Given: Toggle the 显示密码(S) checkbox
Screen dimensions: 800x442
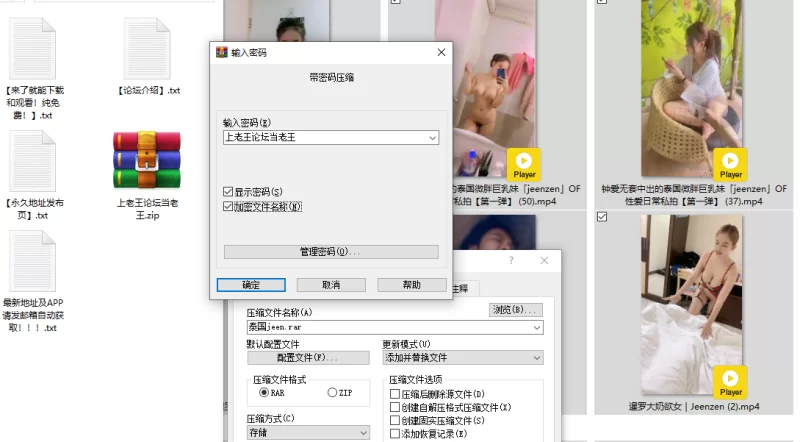Looking at the screenshot, I should tap(228, 192).
